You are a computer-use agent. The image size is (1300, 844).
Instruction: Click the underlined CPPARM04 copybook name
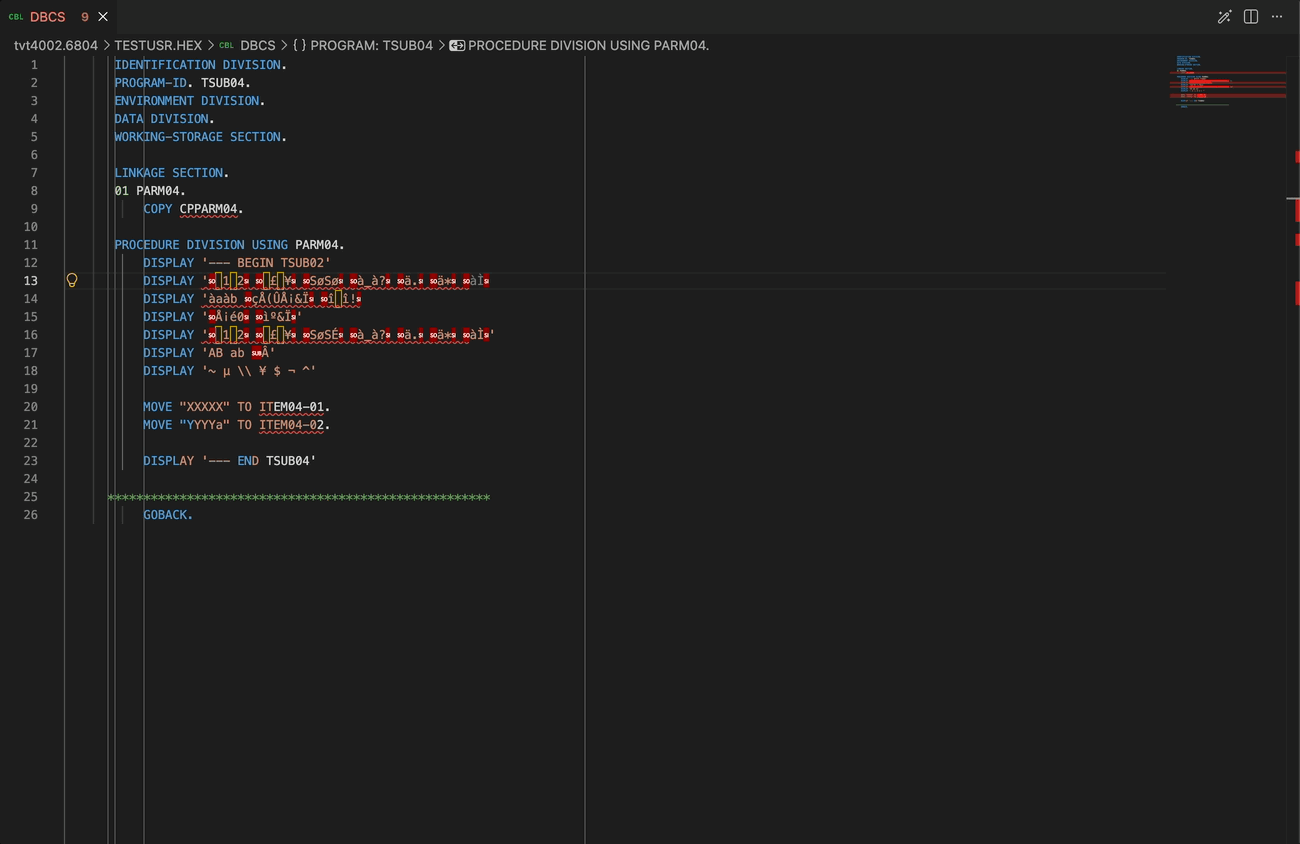pos(209,208)
